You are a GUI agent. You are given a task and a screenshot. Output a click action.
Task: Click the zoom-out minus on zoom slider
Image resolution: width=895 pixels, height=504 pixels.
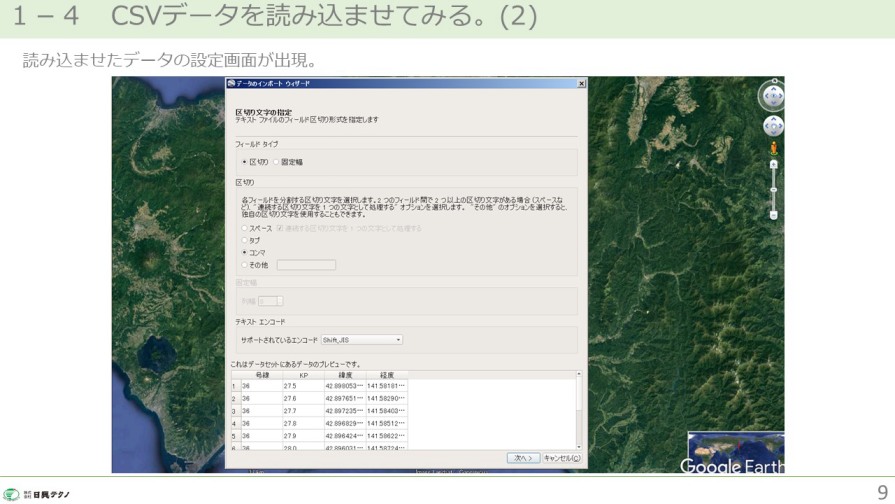[x=773, y=214]
